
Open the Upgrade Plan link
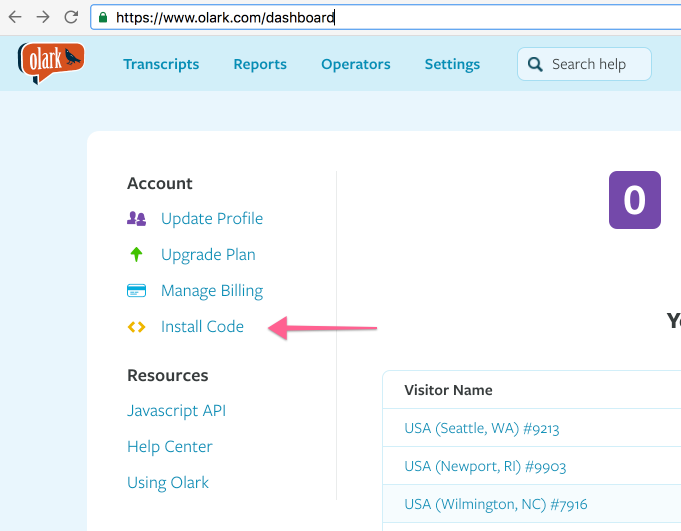tap(208, 254)
